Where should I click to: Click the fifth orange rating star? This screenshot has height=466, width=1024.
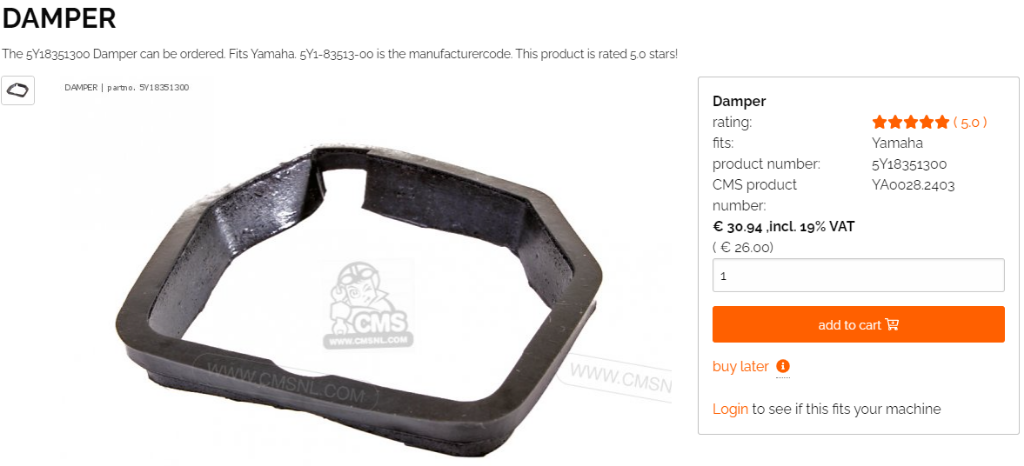click(x=941, y=122)
